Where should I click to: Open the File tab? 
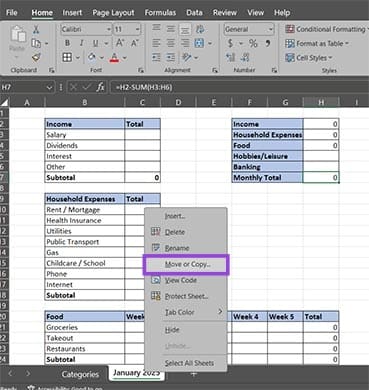12,13
